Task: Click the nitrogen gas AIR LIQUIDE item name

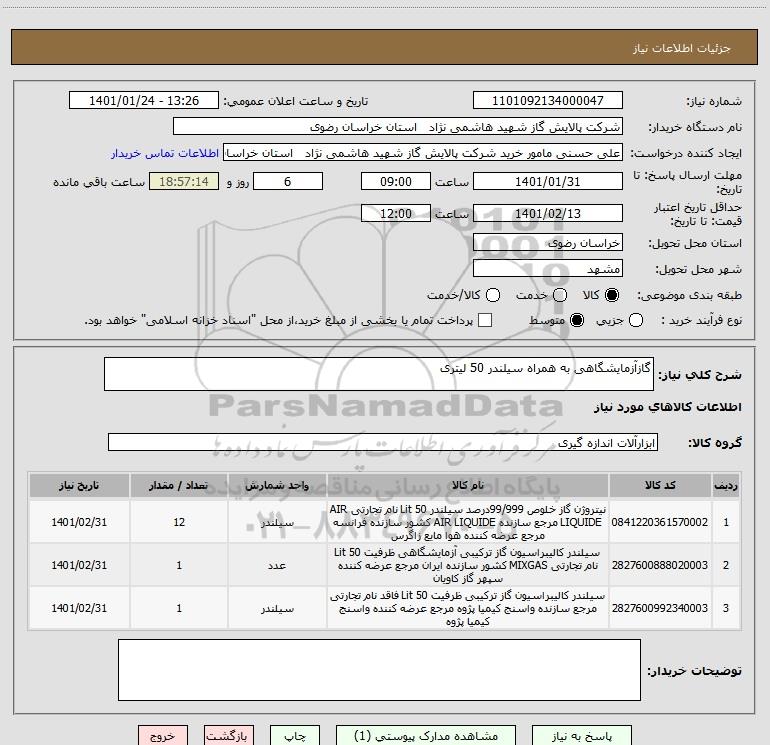Action: pos(468,522)
